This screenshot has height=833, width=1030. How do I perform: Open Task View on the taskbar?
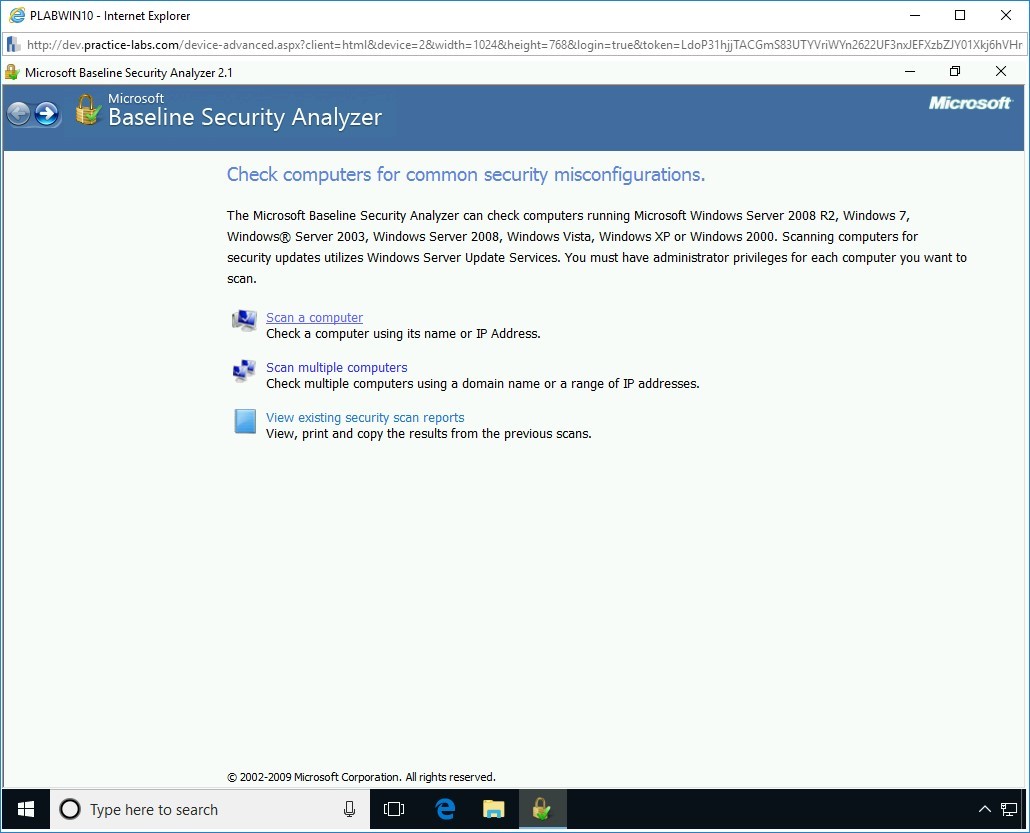(393, 809)
